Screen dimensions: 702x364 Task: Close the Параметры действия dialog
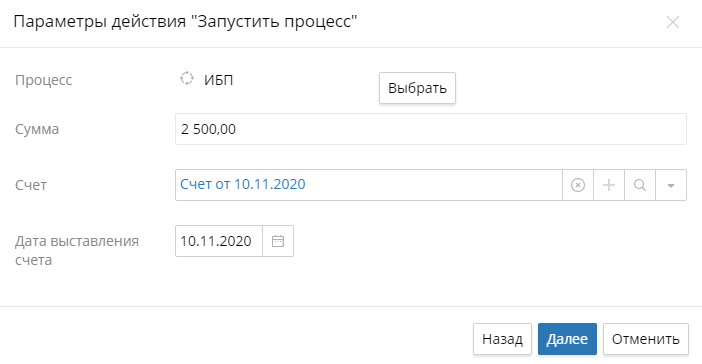pyautogui.click(x=673, y=22)
